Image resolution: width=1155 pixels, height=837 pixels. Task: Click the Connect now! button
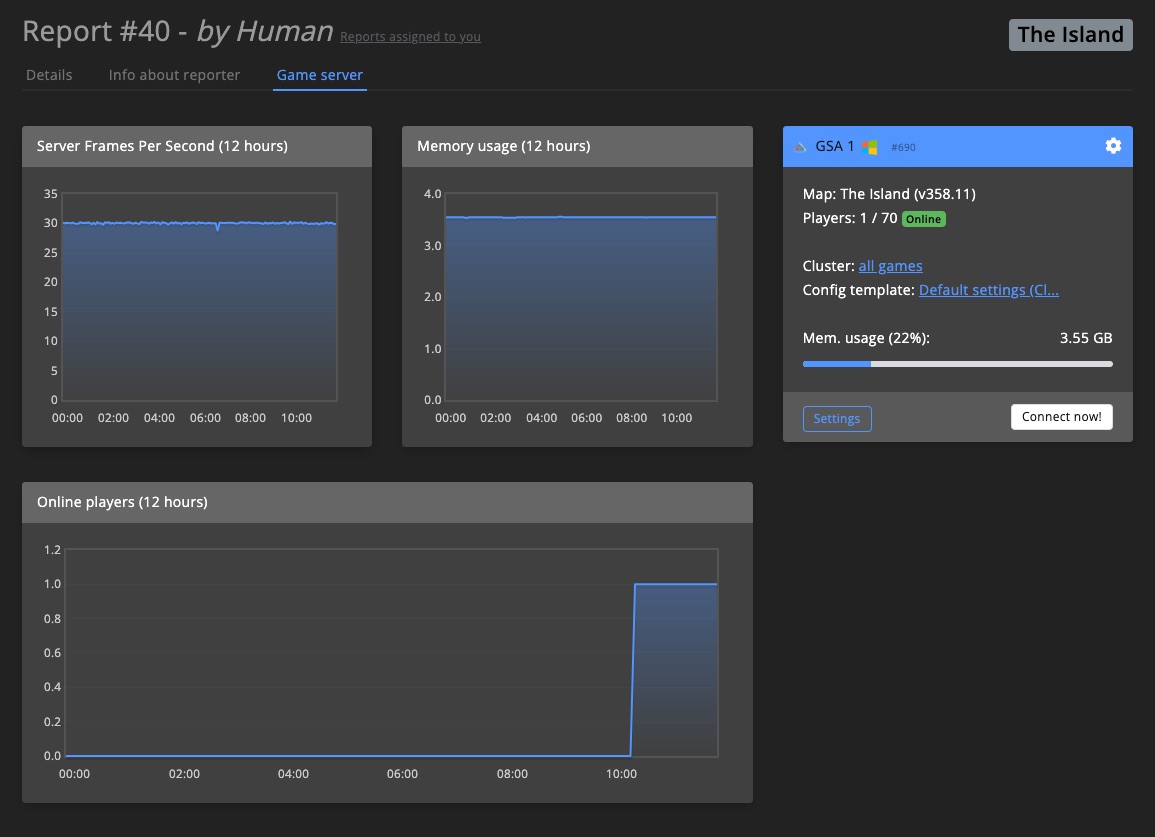[x=1061, y=416]
